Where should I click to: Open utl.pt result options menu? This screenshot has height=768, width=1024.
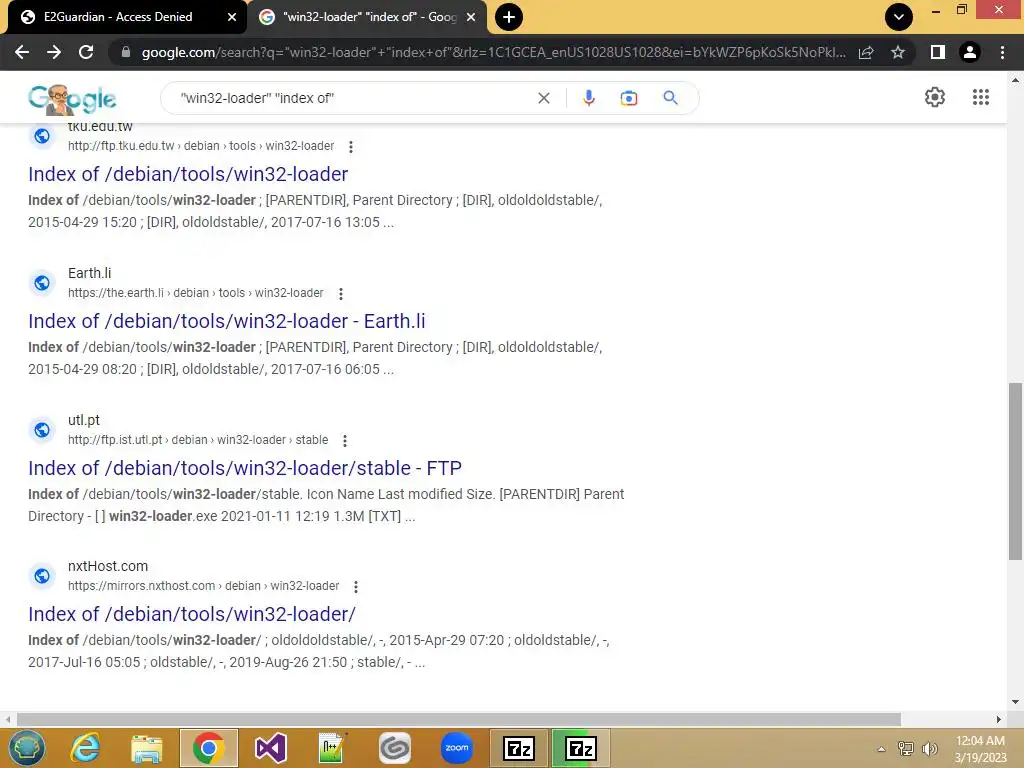(x=345, y=441)
